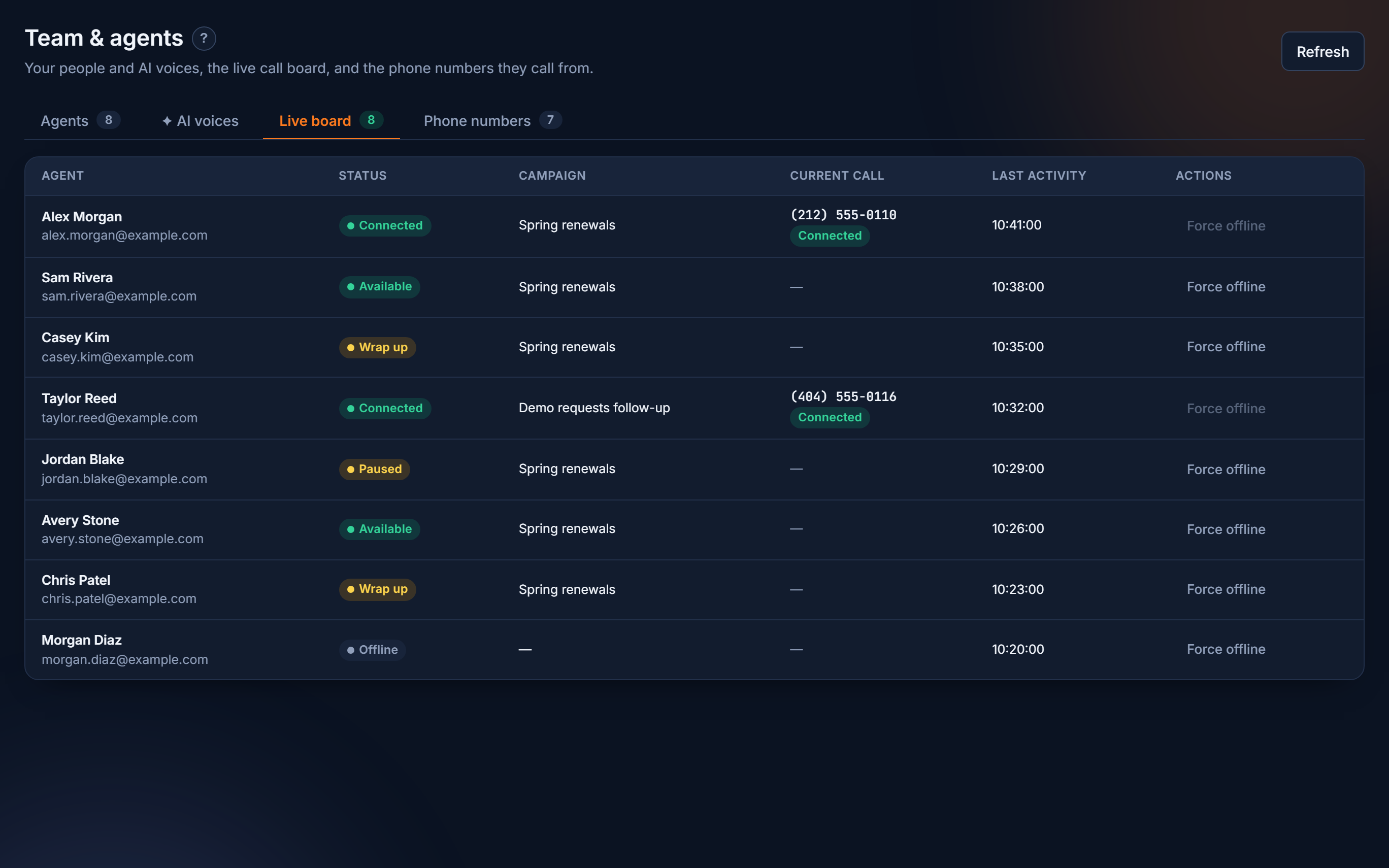Screen dimensions: 1389x868
Task: Force offline Sam Rivera
Action: [x=1226, y=286]
